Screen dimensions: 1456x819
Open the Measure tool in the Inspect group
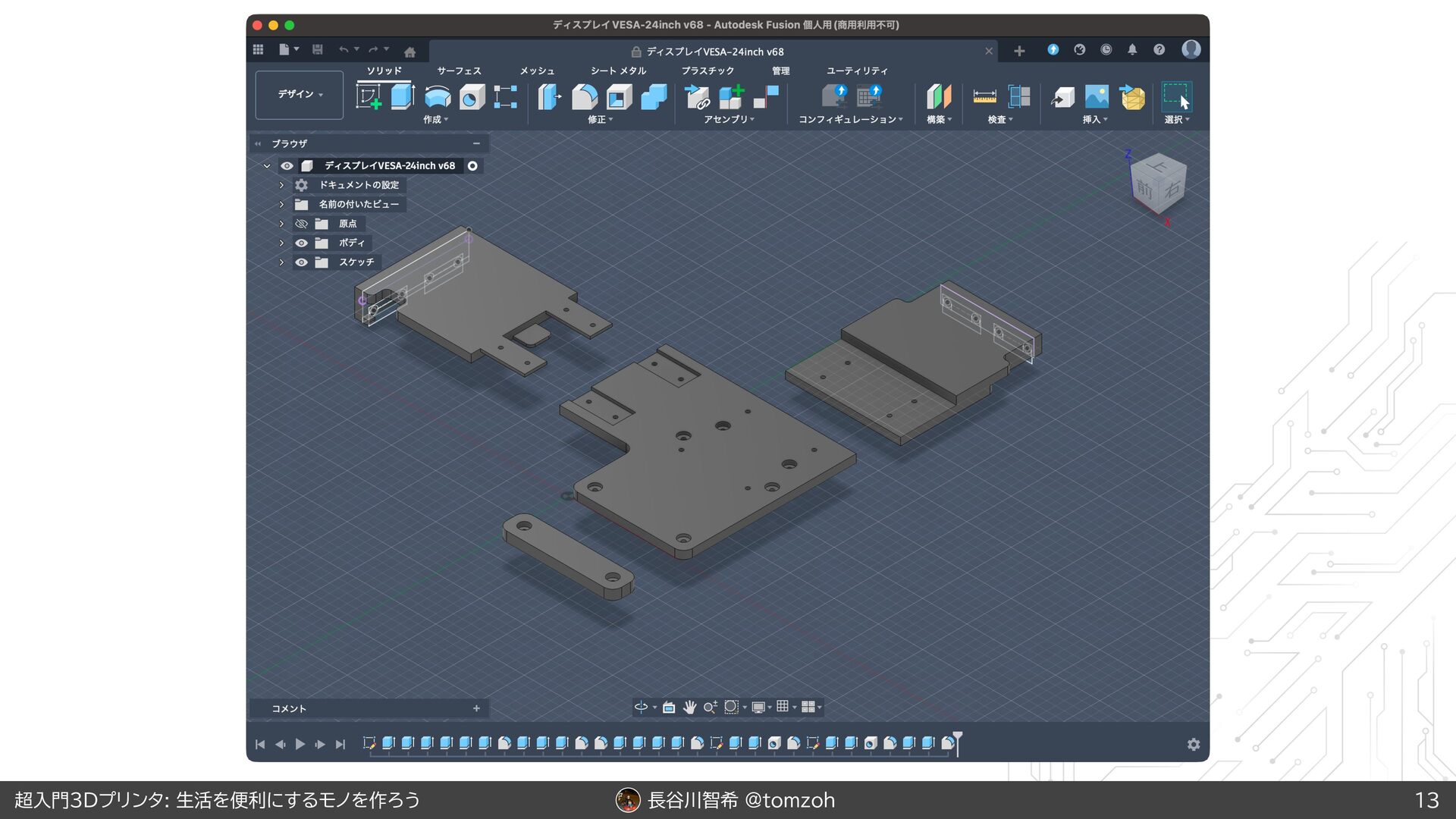point(984,97)
